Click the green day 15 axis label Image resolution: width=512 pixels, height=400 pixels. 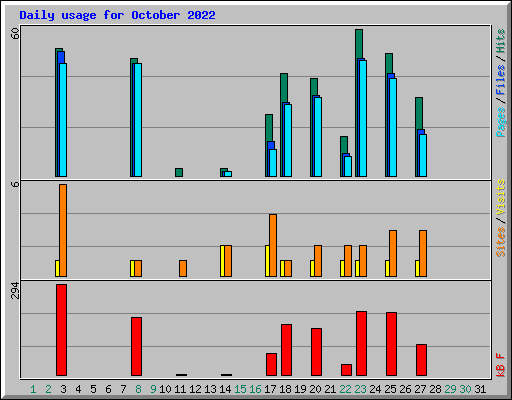(x=240, y=389)
